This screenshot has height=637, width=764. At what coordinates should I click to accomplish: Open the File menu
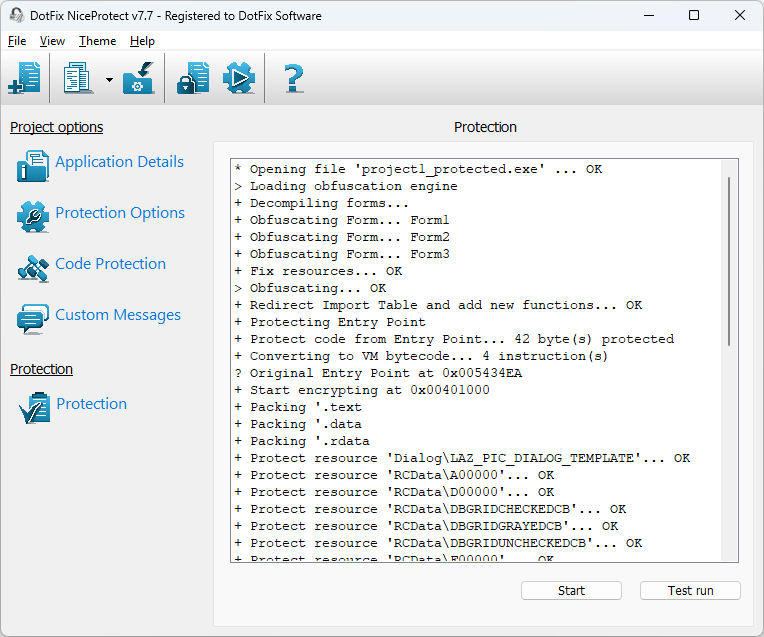pyautogui.click(x=17, y=41)
